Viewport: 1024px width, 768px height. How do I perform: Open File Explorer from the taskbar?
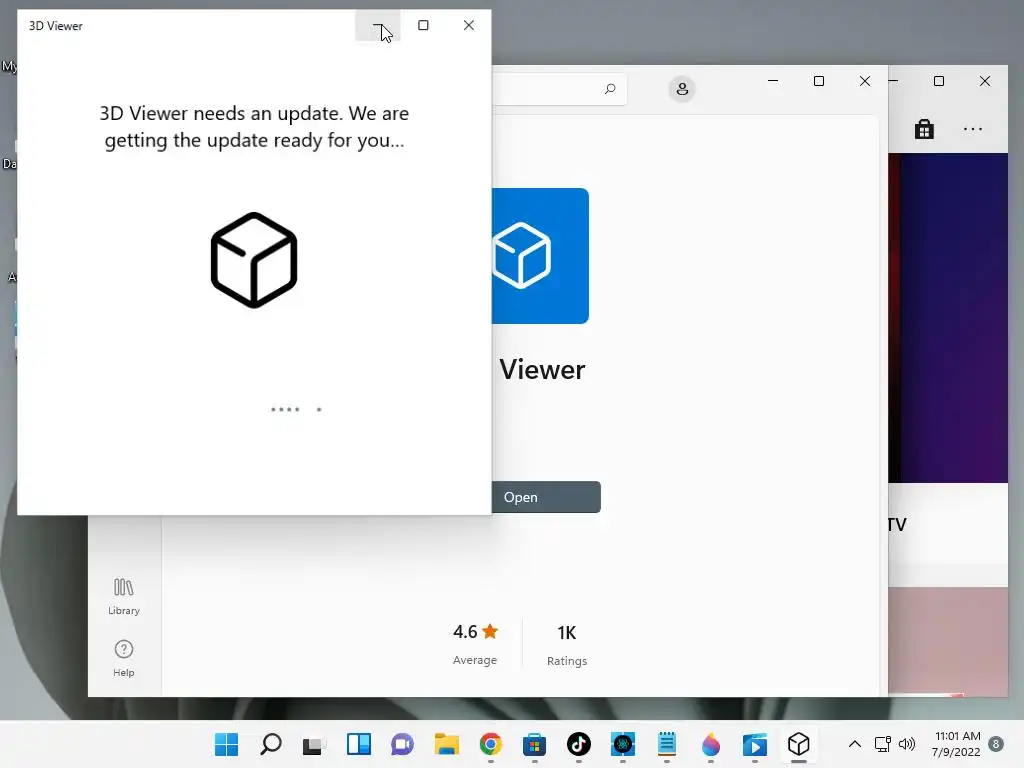(447, 744)
